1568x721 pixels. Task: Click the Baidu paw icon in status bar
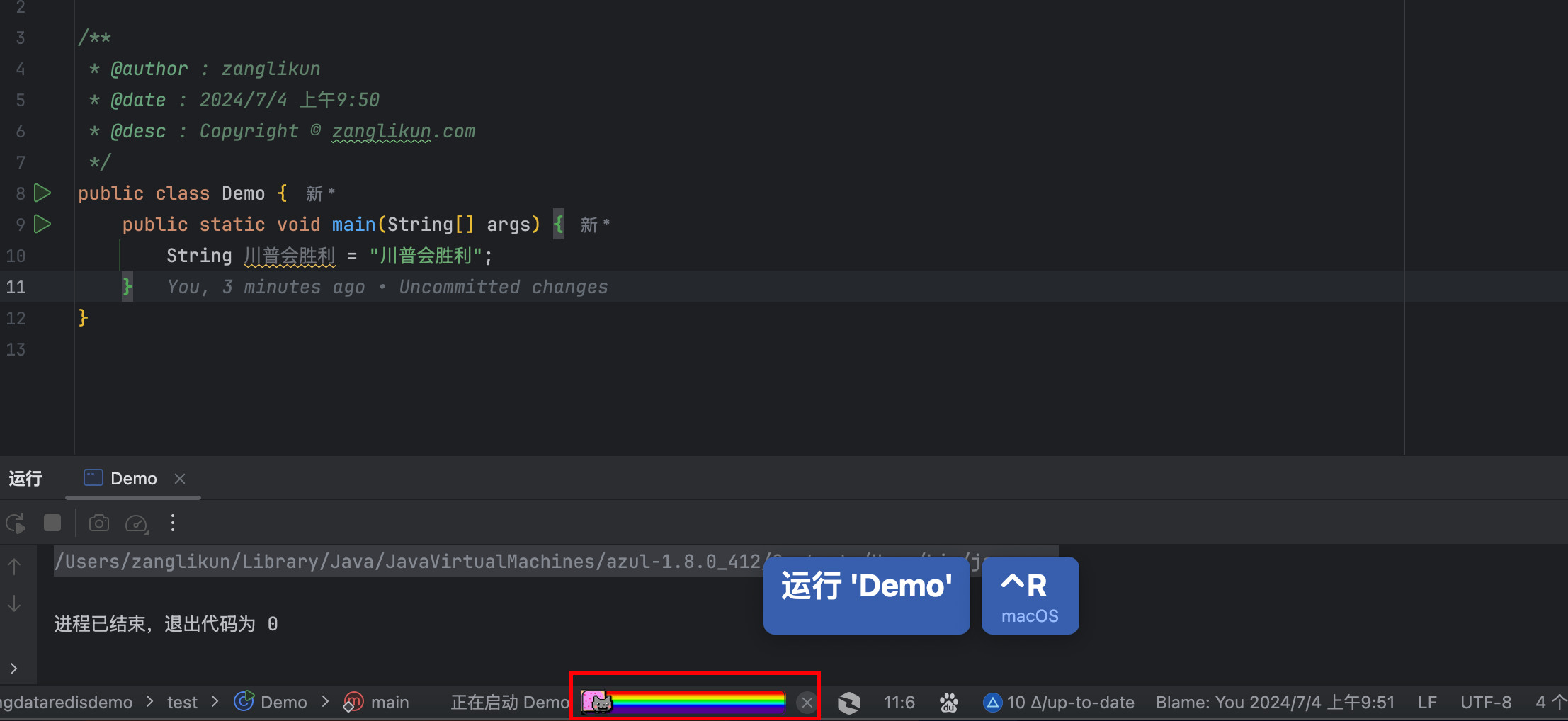[x=948, y=703]
